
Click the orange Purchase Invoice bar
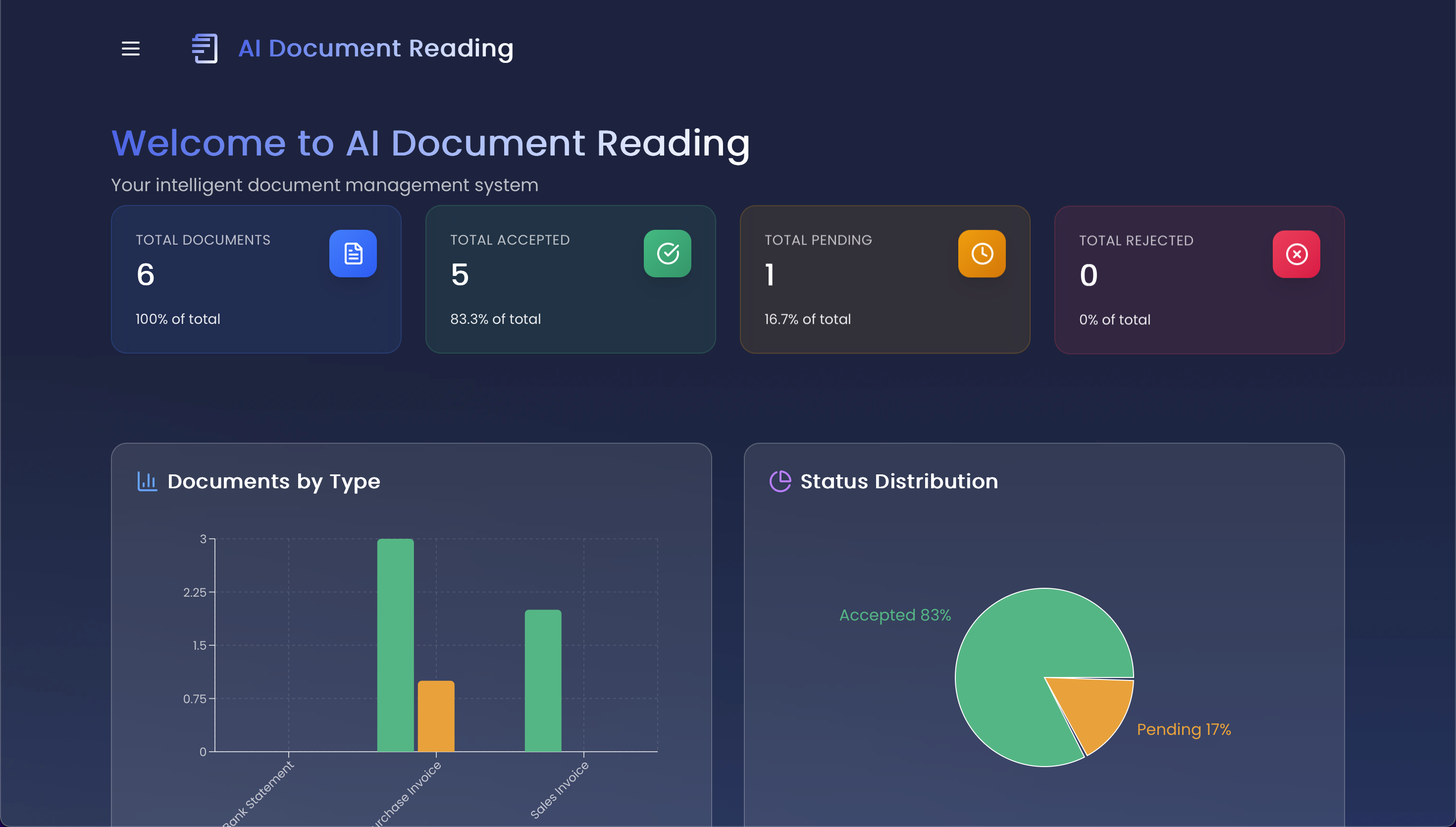point(436,716)
